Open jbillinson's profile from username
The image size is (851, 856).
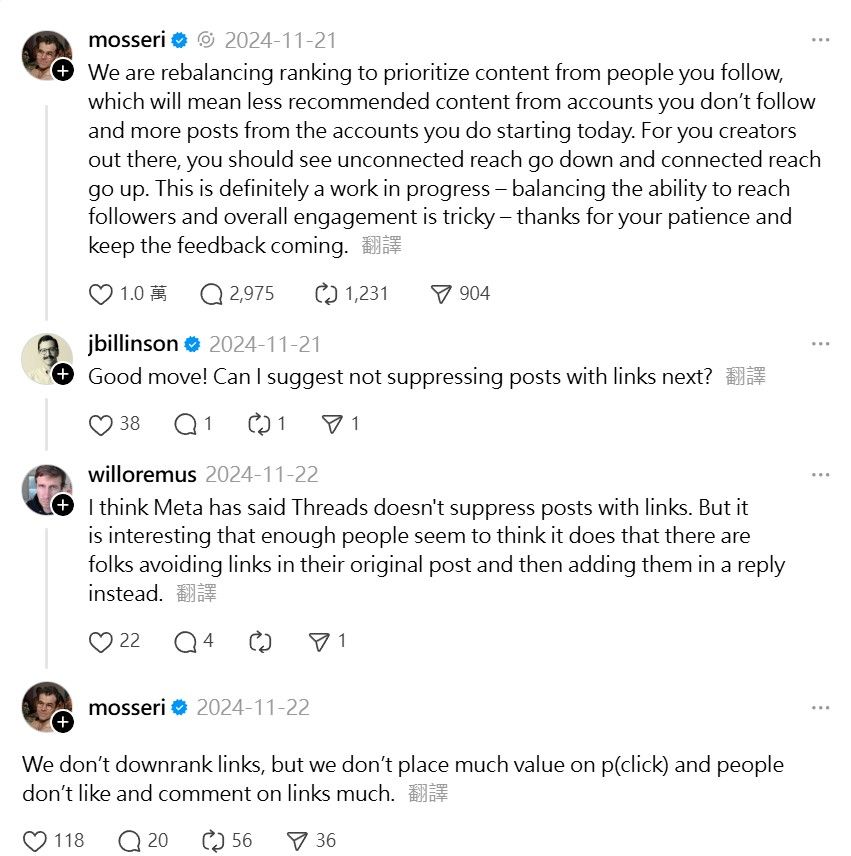click(133, 344)
